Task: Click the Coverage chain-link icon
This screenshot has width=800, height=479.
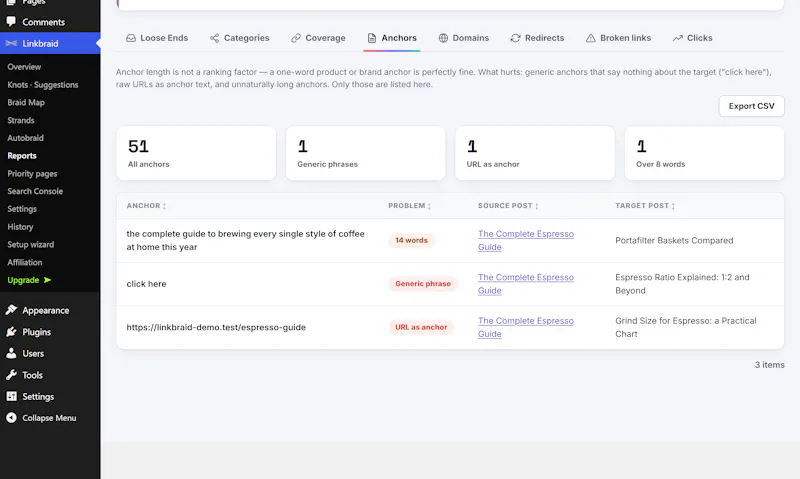Action: [x=296, y=38]
